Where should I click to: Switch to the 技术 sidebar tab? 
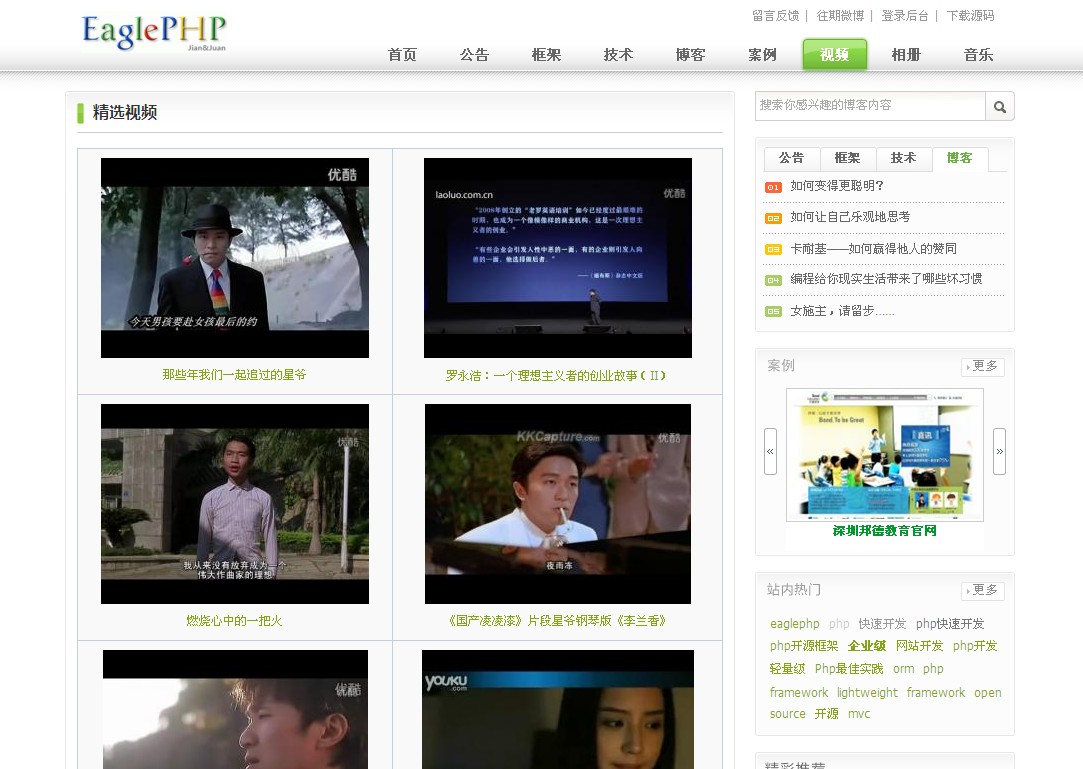(903, 158)
